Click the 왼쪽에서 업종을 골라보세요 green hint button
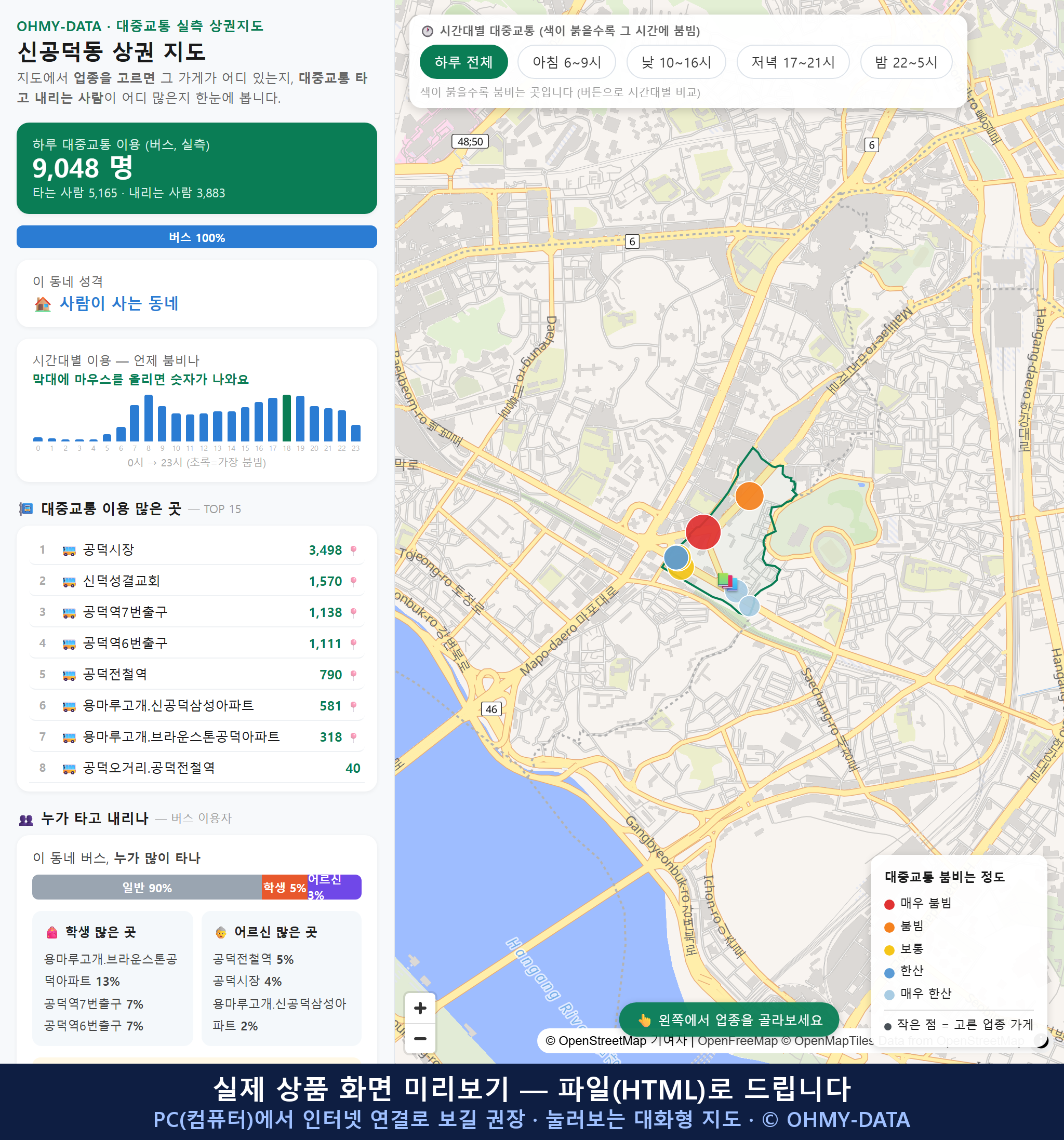The height and width of the screenshot is (1140, 1064). (729, 1020)
